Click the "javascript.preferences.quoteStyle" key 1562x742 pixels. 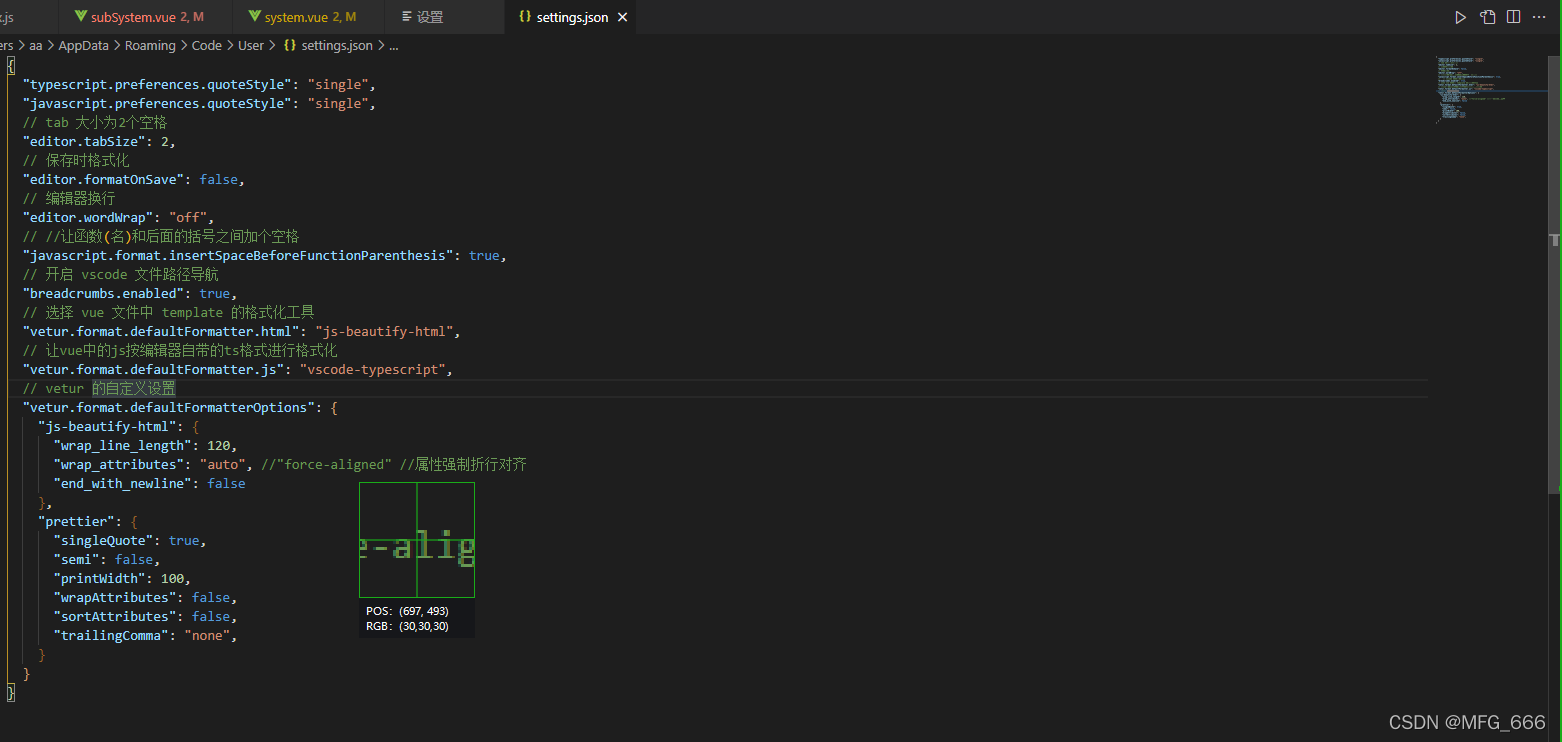coord(157,103)
